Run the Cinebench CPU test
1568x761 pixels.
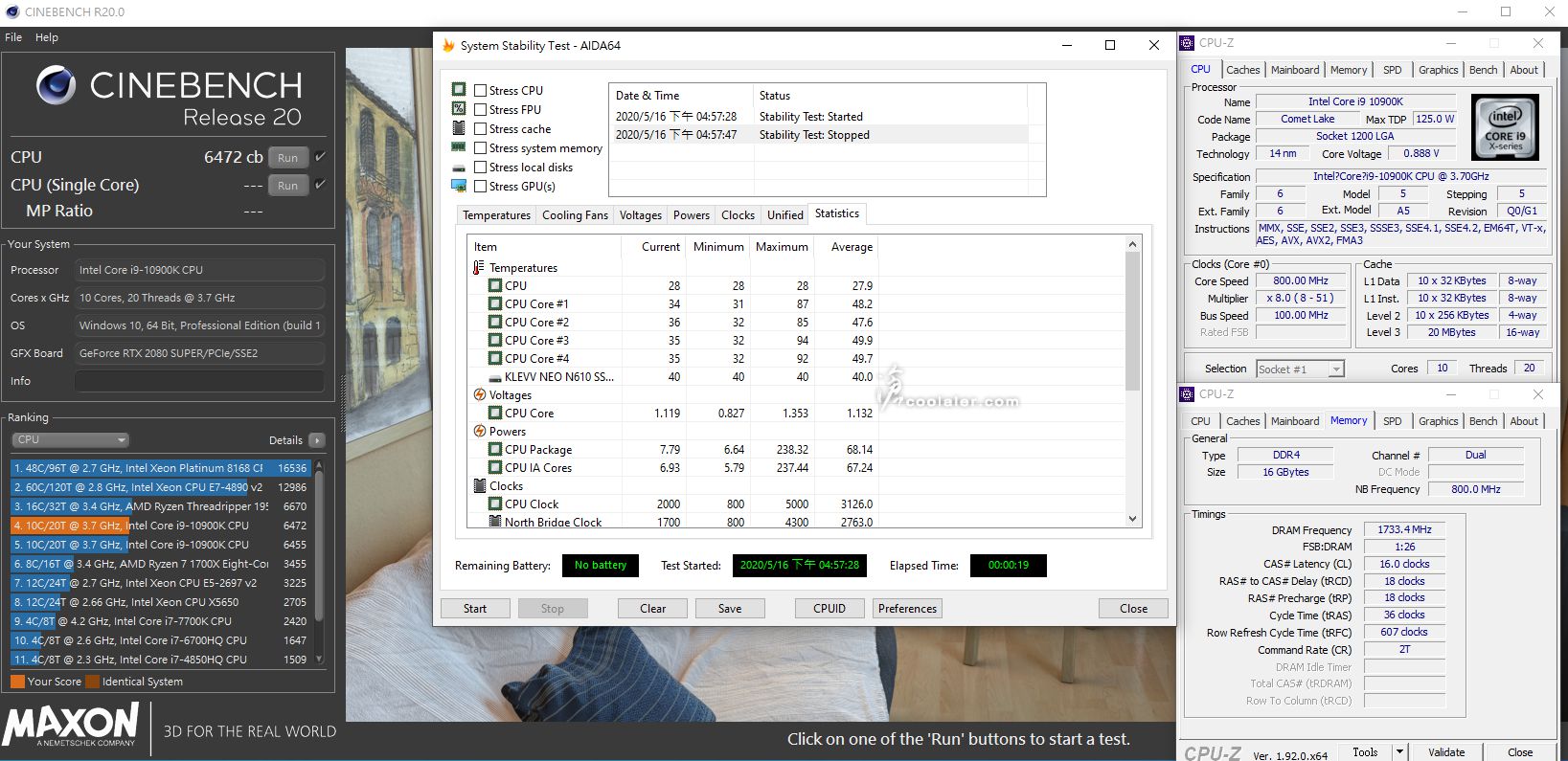(x=287, y=158)
